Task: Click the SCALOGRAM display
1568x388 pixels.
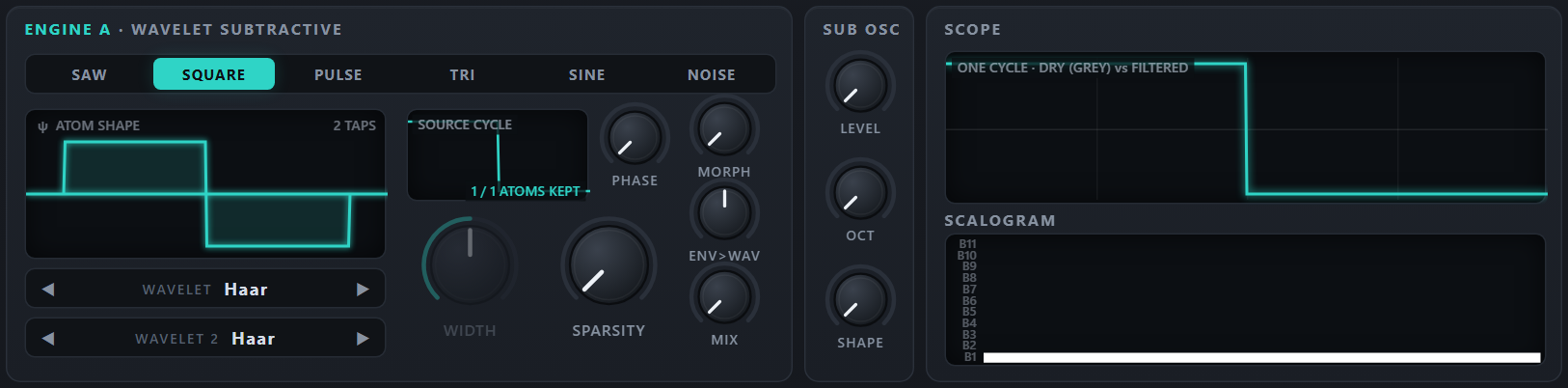Action: point(1245,300)
